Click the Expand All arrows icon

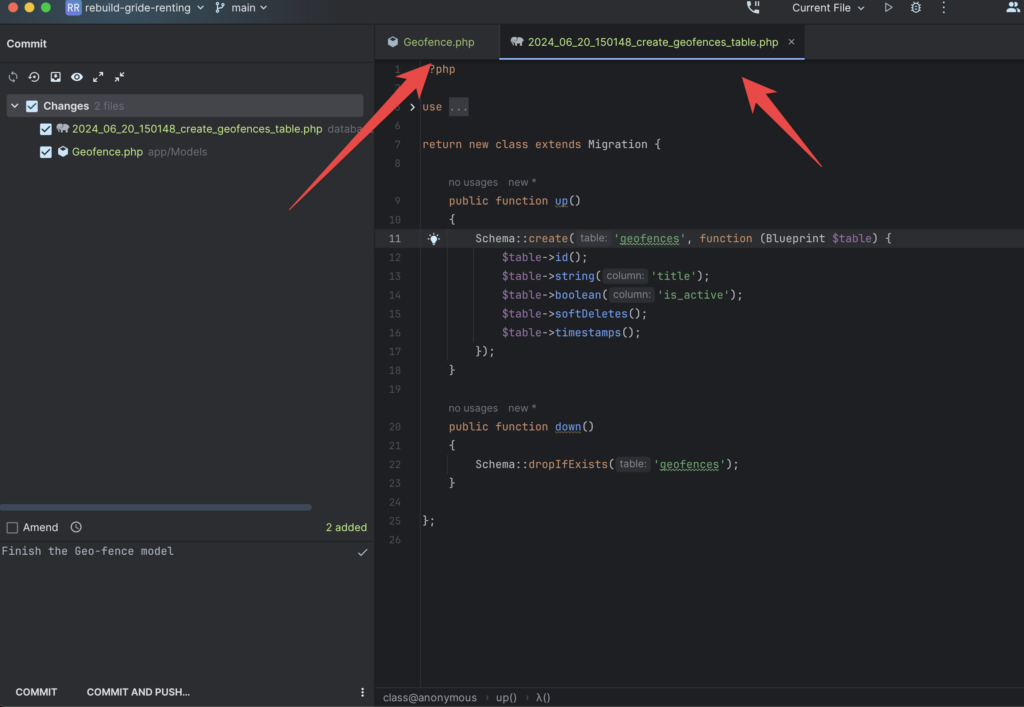(98, 77)
